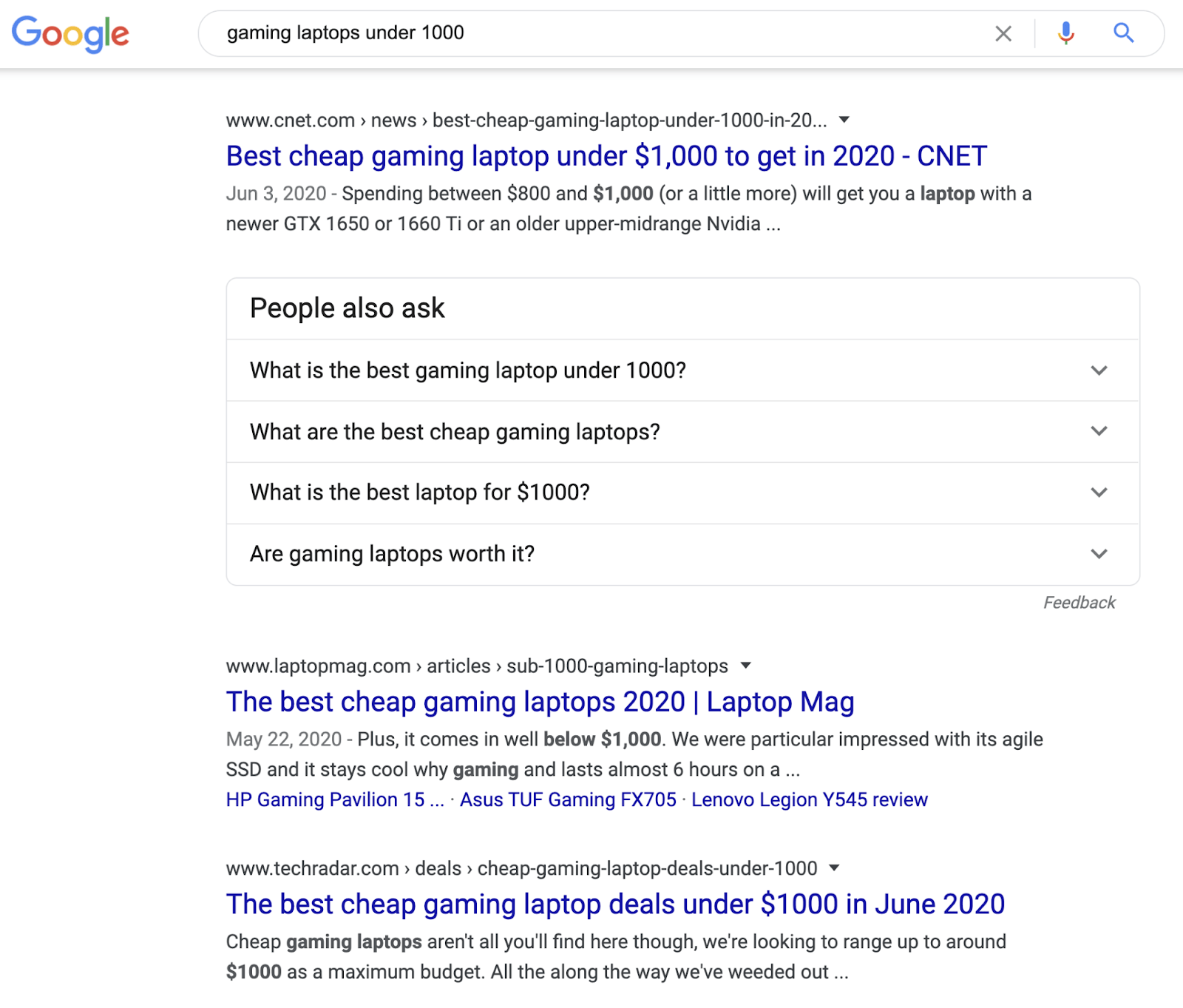Click the Google logo
The height and width of the screenshot is (1008, 1183).
pos(70,34)
